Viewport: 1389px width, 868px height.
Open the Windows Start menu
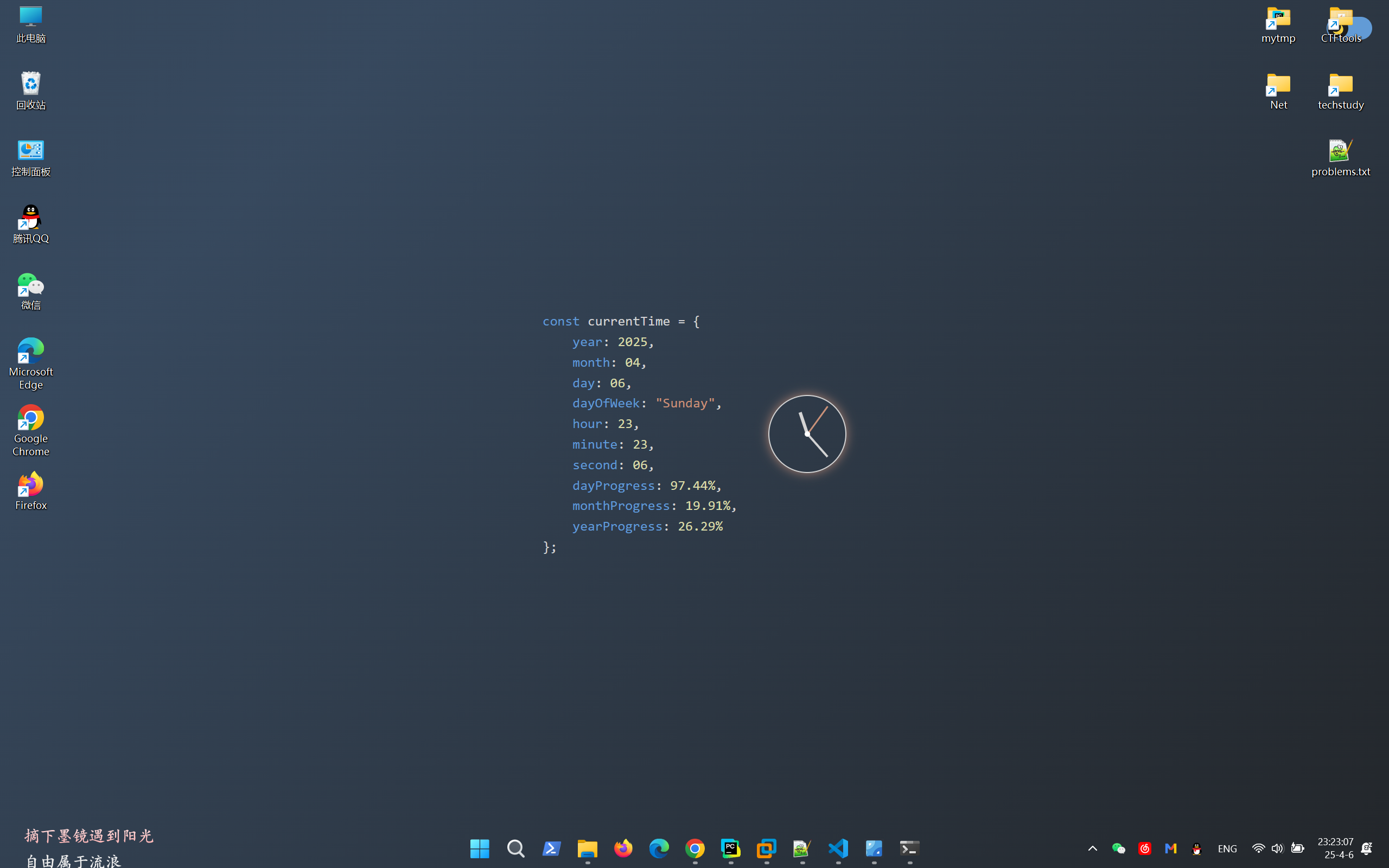479,848
